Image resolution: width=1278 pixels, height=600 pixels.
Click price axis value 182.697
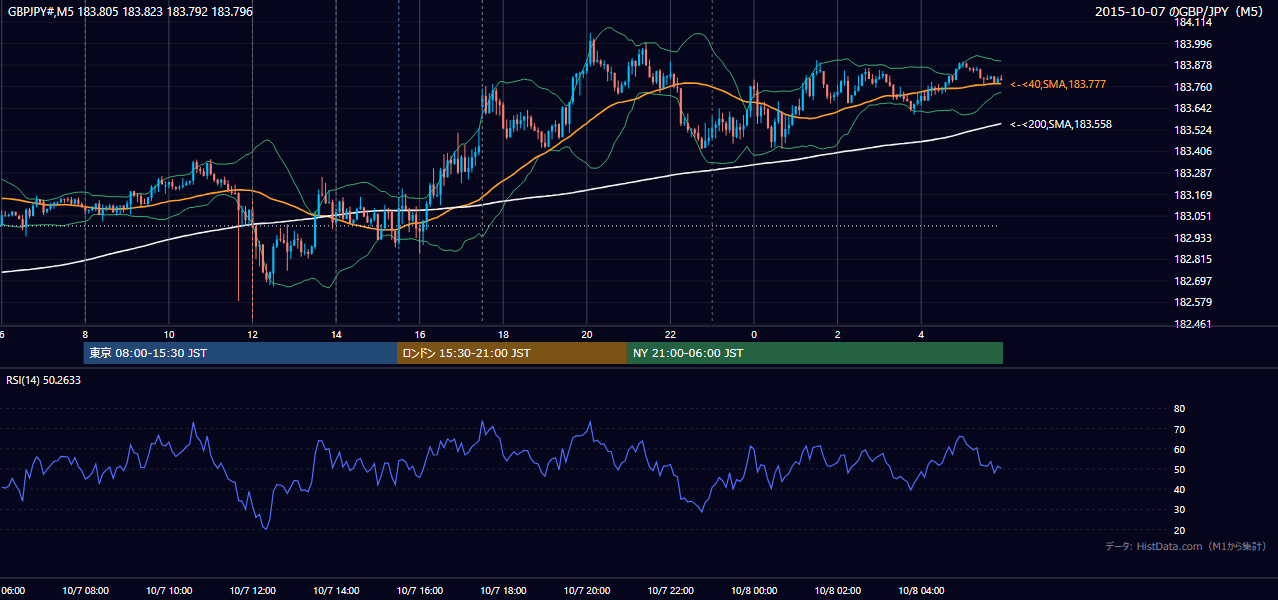click(x=1192, y=281)
